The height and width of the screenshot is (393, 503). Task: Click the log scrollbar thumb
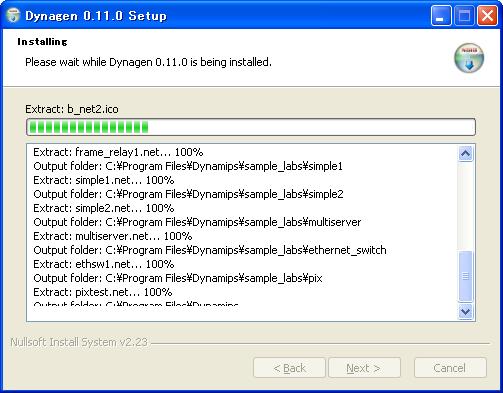(465, 276)
